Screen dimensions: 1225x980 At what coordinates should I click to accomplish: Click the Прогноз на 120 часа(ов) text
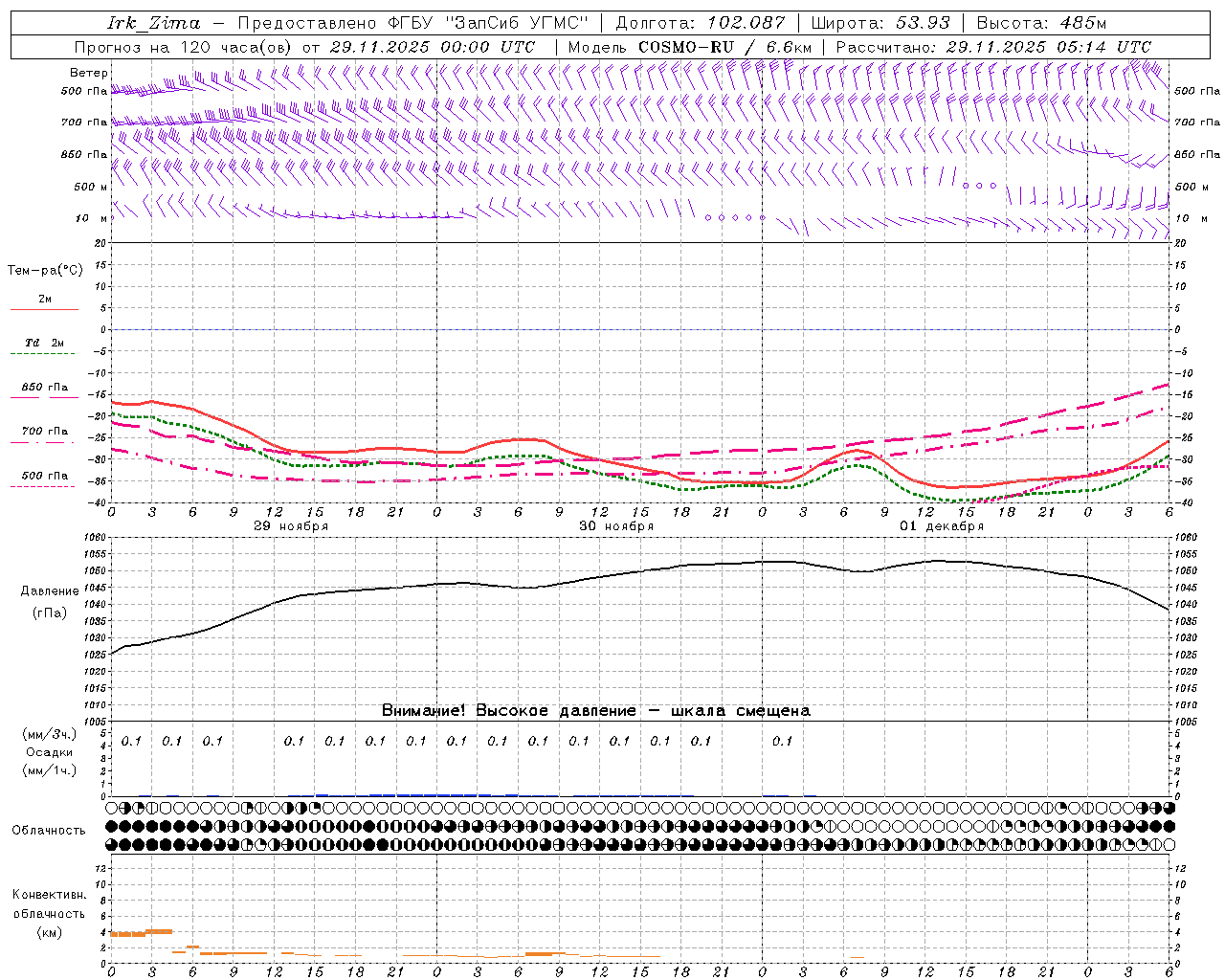(x=185, y=47)
